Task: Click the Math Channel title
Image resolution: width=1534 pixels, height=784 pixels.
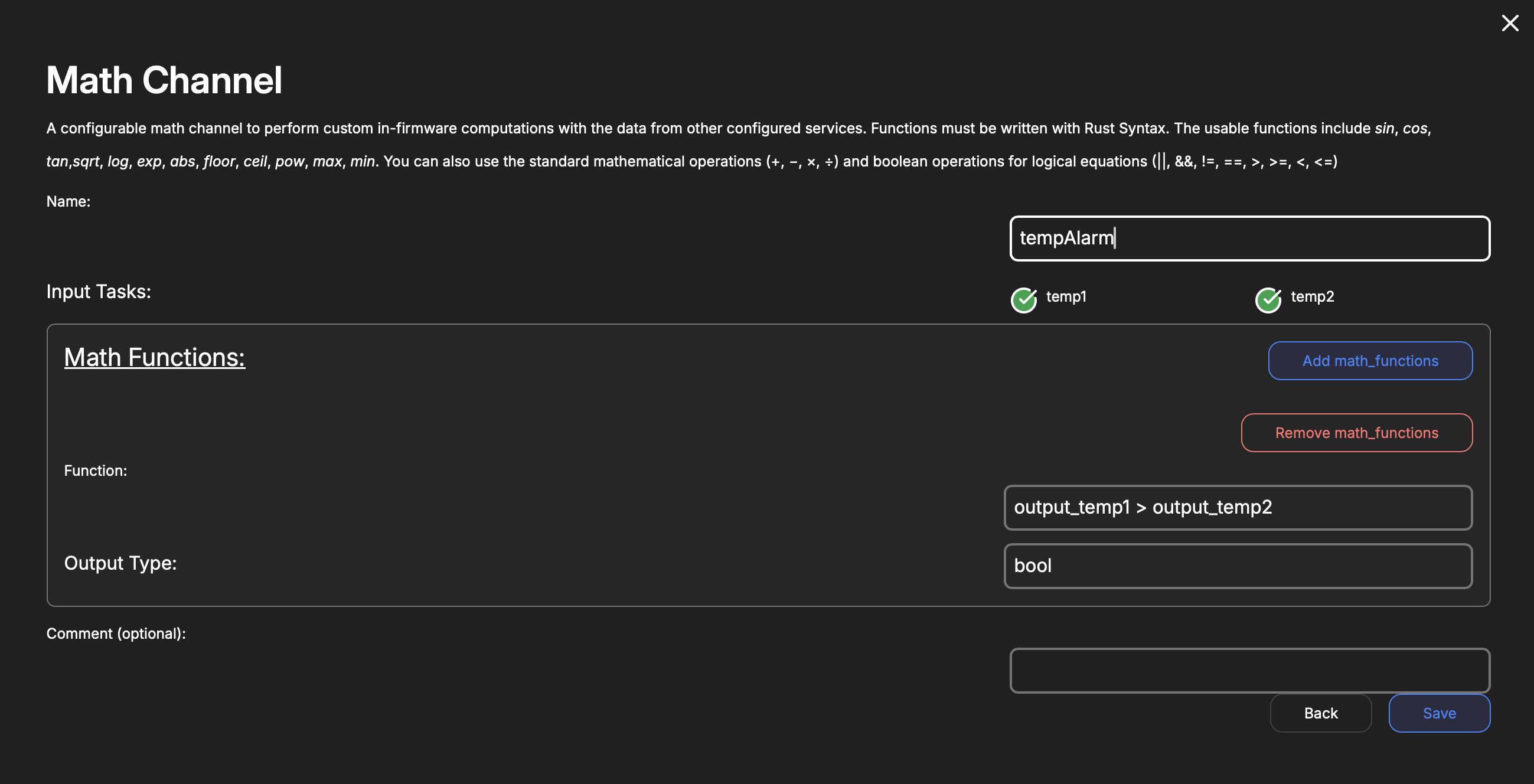Action: (x=164, y=80)
